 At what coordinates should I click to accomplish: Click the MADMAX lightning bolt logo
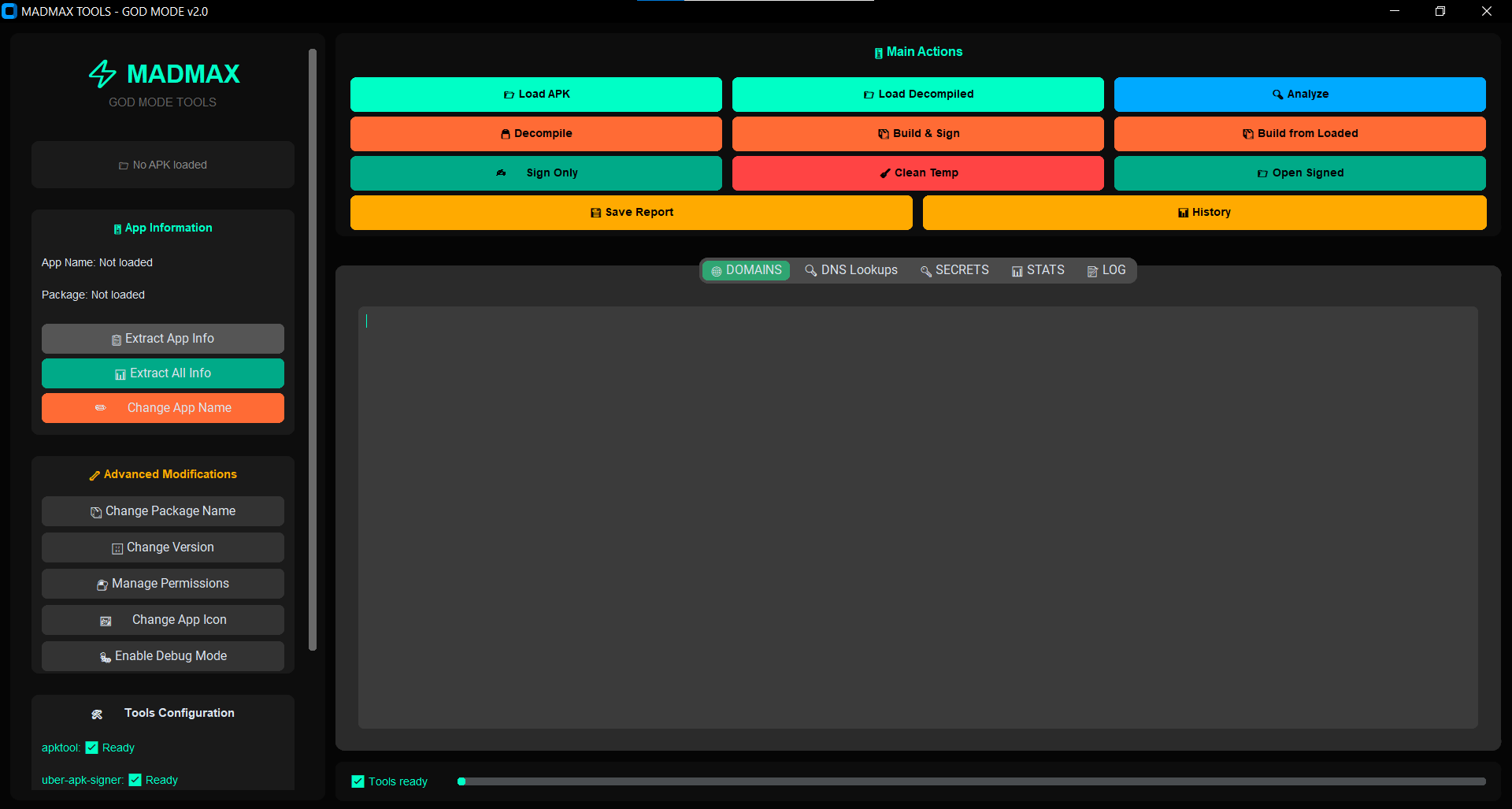pos(102,74)
